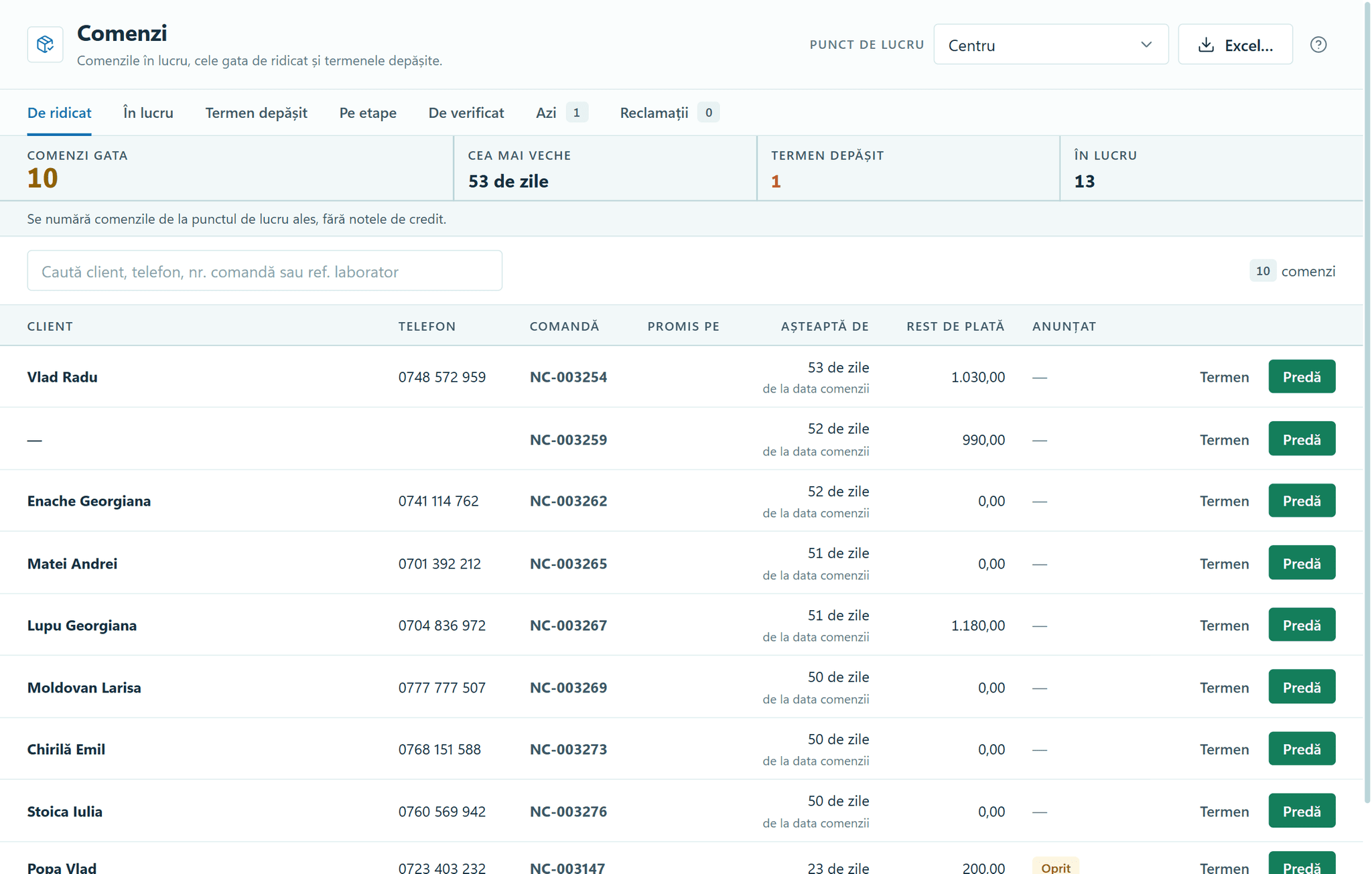Click the download icon on Excel button
1372x874 pixels.
coord(1206,45)
